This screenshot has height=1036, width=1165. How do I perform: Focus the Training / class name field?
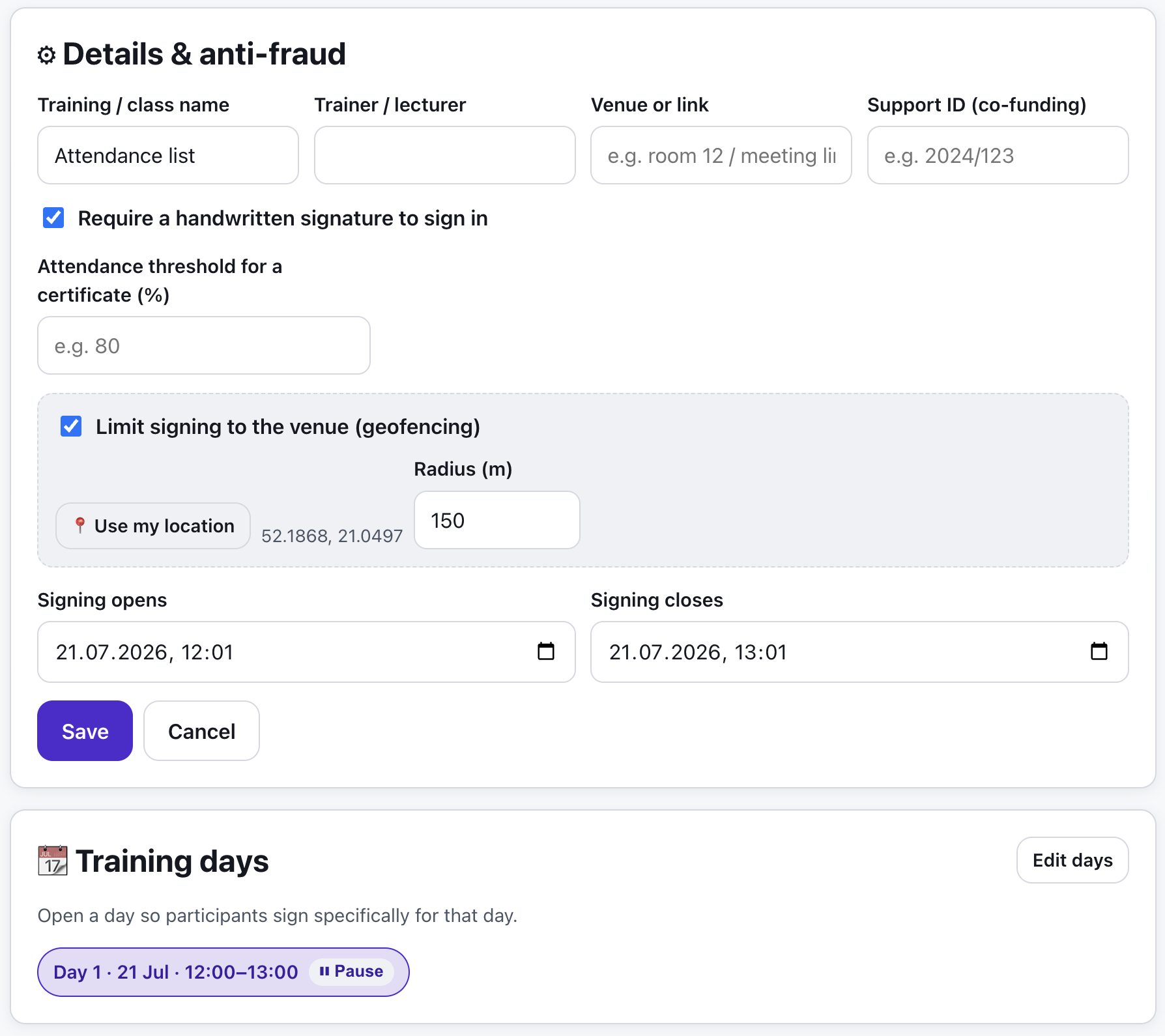pos(168,155)
